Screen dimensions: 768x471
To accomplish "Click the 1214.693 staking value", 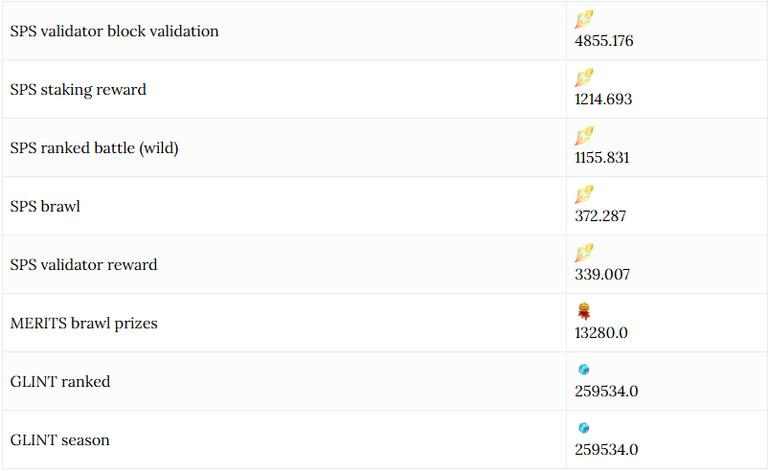I will point(603,99).
